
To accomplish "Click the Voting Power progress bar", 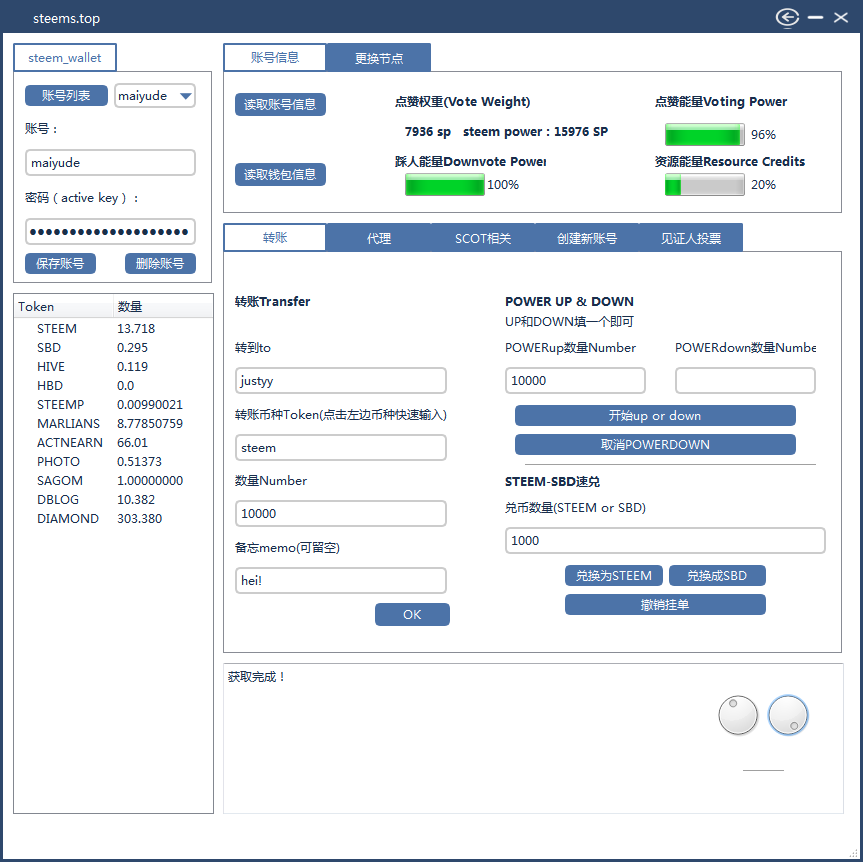I will pos(704,134).
